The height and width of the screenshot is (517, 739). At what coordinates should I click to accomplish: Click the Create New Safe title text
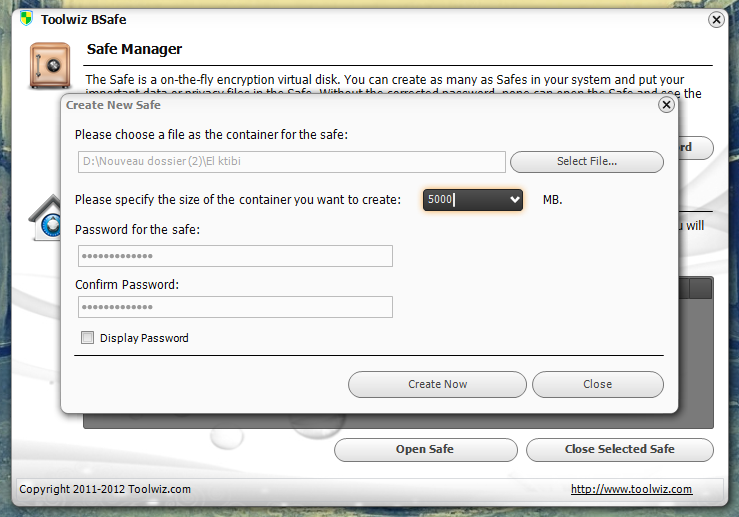pyautogui.click(x=113, y=105)
